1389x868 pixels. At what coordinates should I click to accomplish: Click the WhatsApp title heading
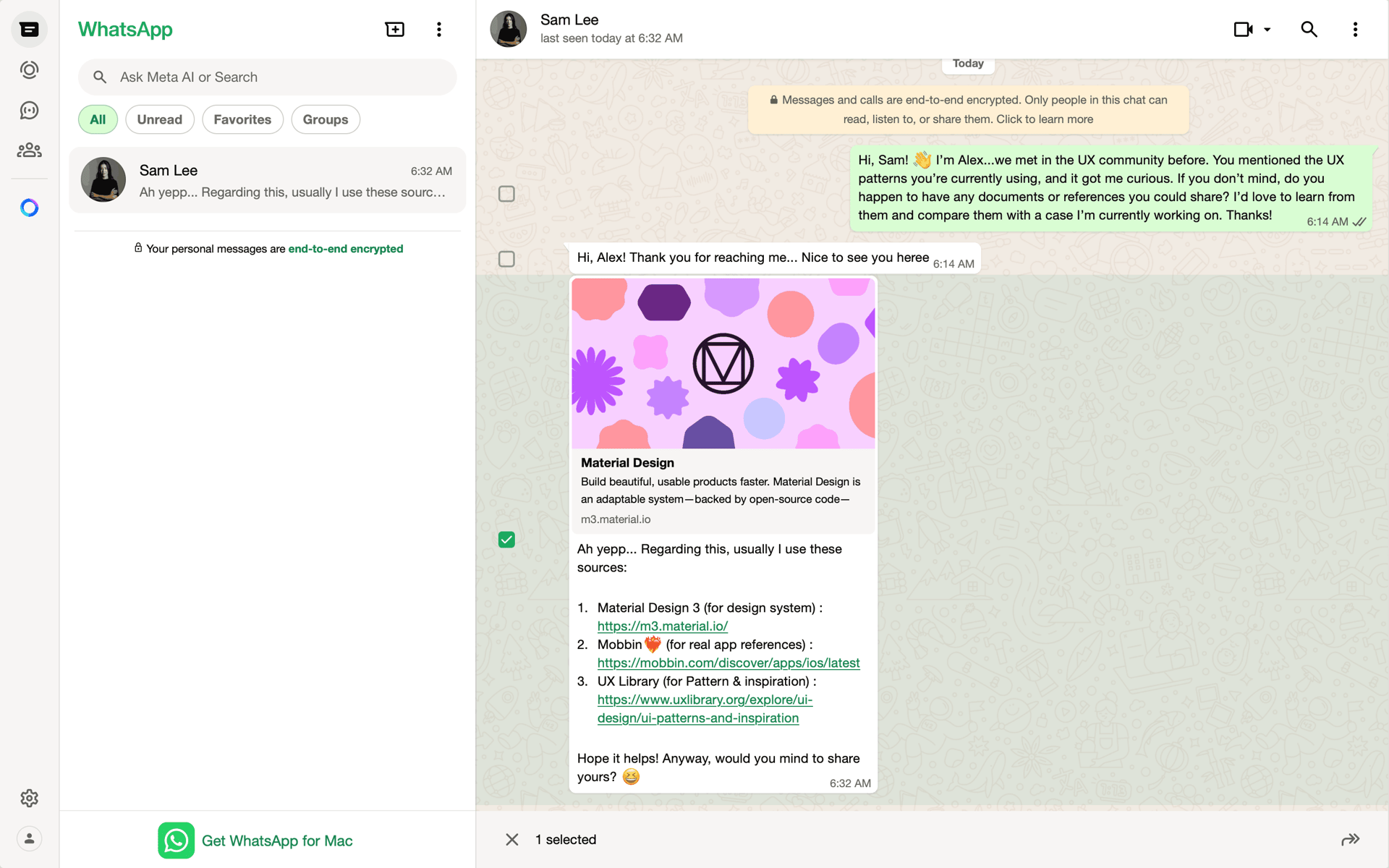(x=125, y=30)
